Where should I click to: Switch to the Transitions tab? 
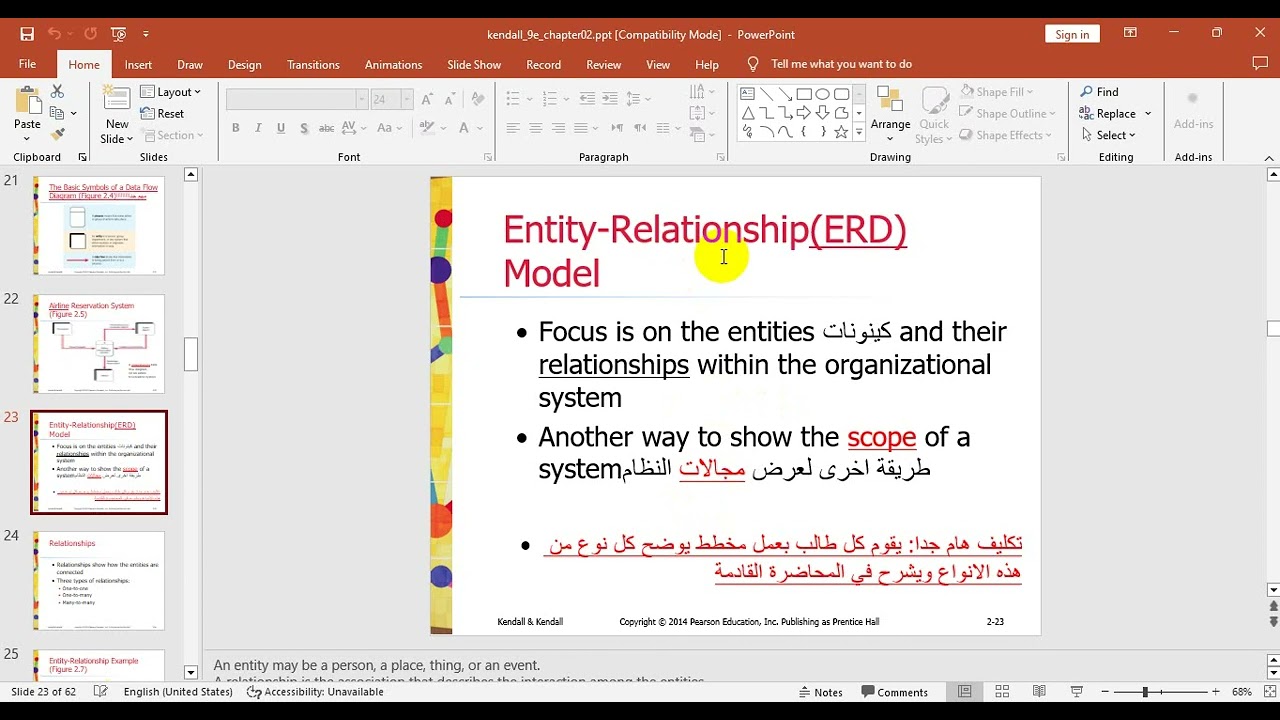click(313, 64)
